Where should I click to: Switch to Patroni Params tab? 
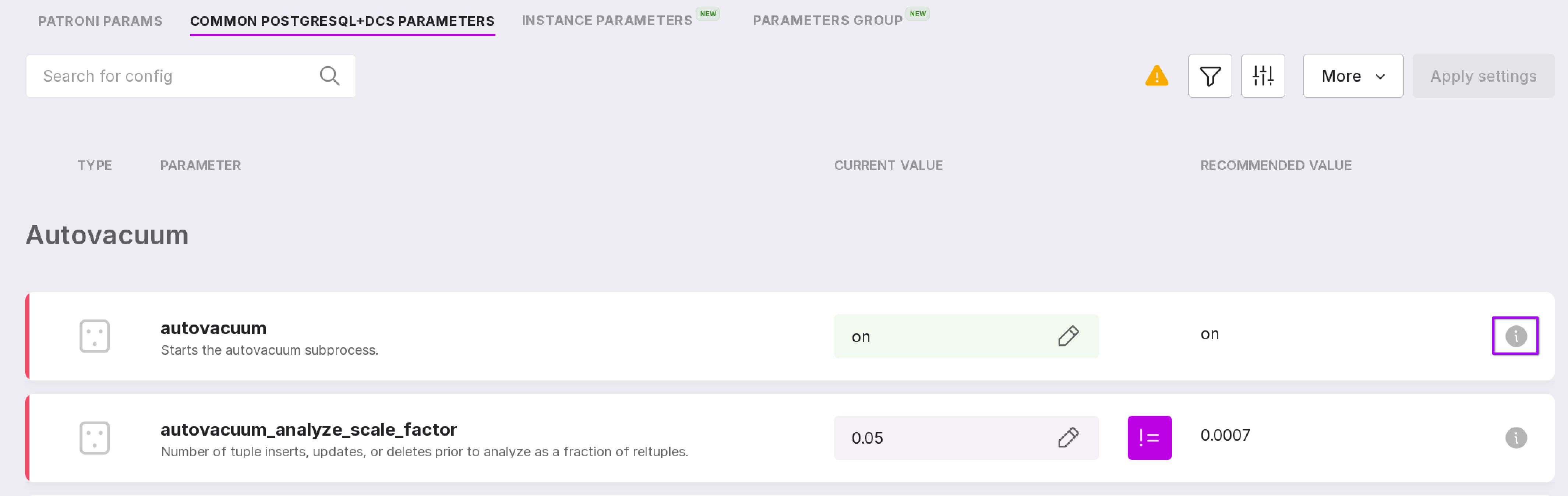[x=100, y=21]
